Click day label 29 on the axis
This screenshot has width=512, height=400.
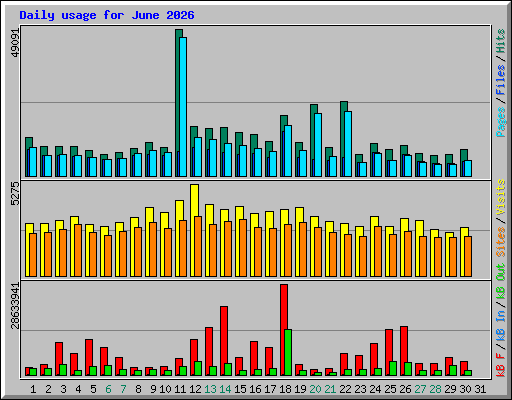(450, 389)
